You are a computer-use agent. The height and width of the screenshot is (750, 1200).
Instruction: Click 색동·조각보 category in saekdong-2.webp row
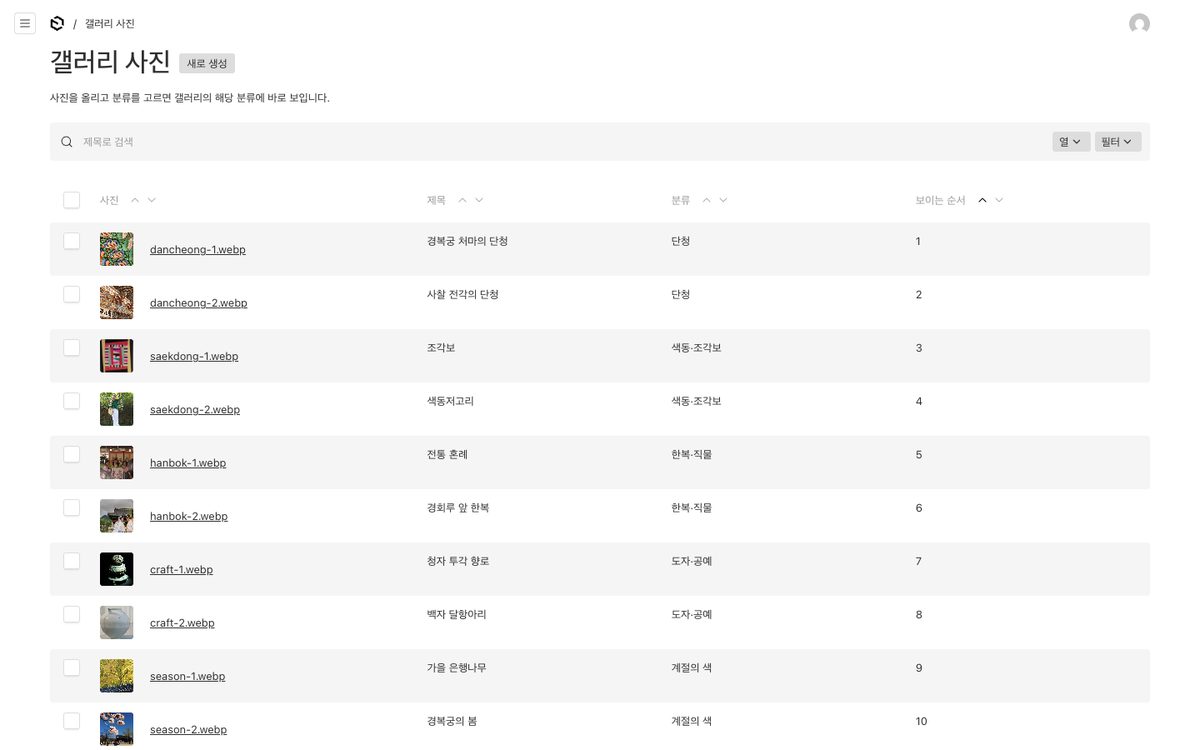696,401
